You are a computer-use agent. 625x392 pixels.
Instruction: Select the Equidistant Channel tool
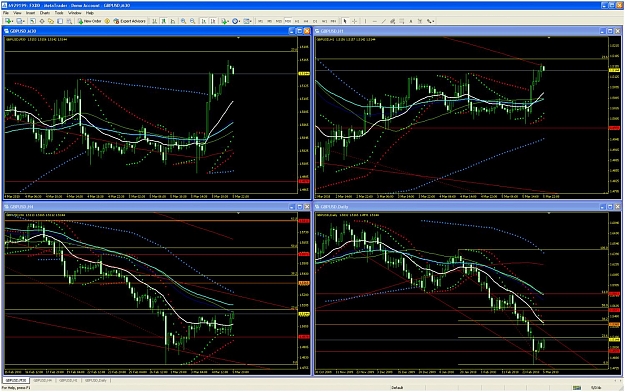393,21
